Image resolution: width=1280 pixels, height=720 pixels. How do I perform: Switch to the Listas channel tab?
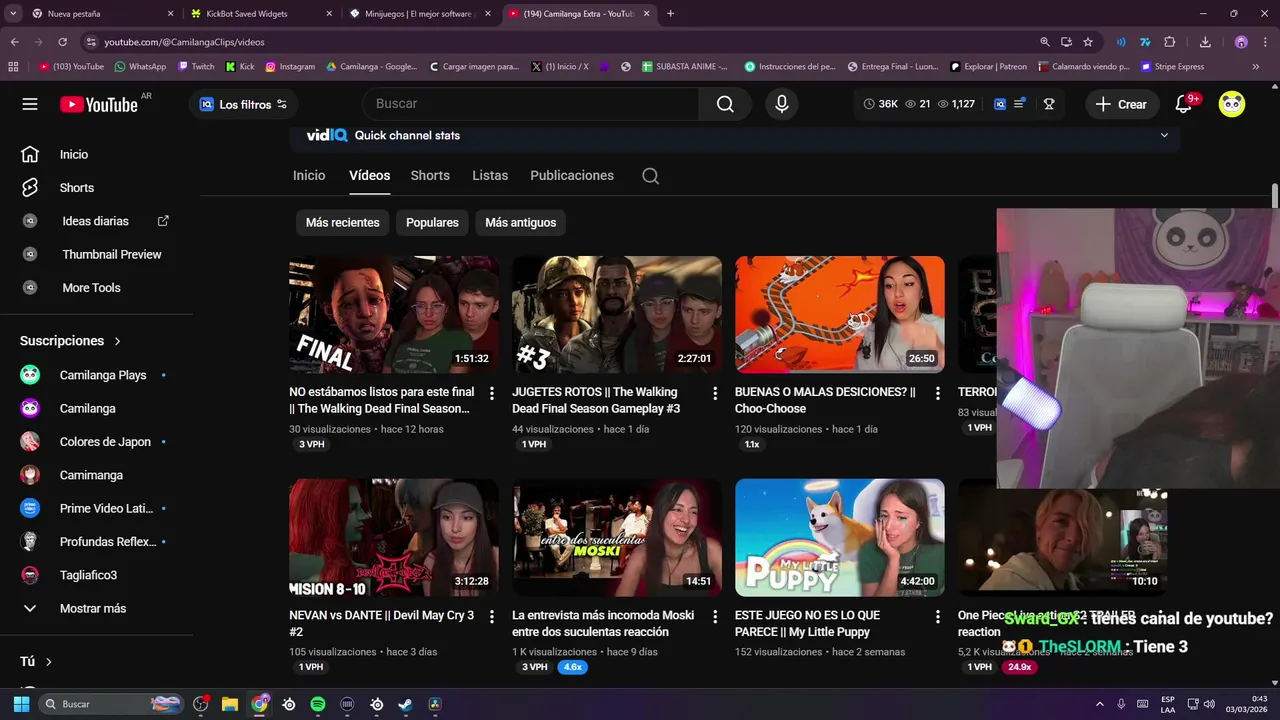point(490,176)
